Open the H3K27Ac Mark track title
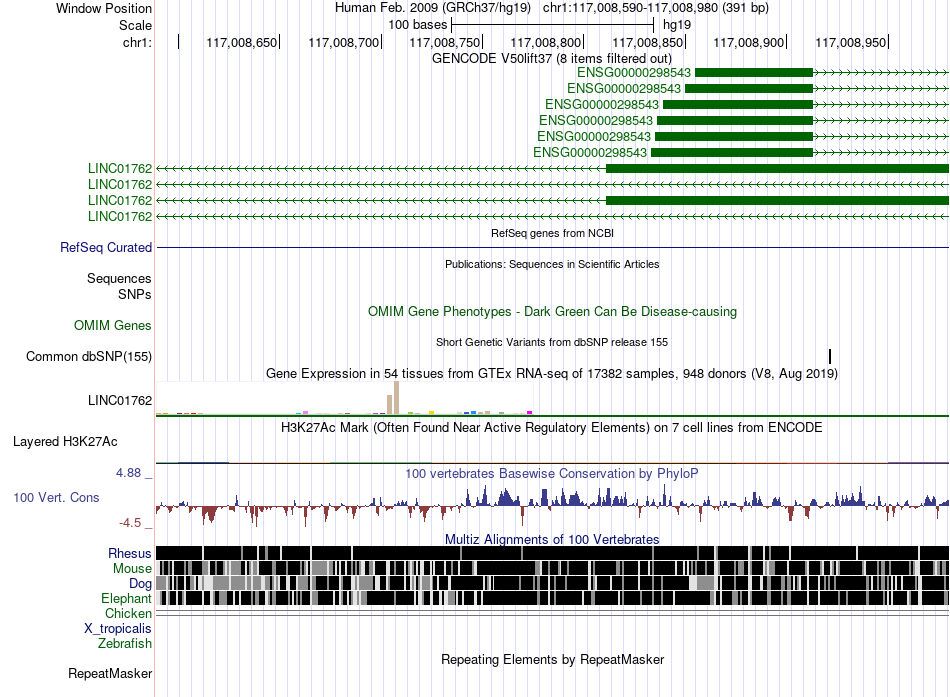The height and width of the screenshot is (697, 950). tap(552, 427)
